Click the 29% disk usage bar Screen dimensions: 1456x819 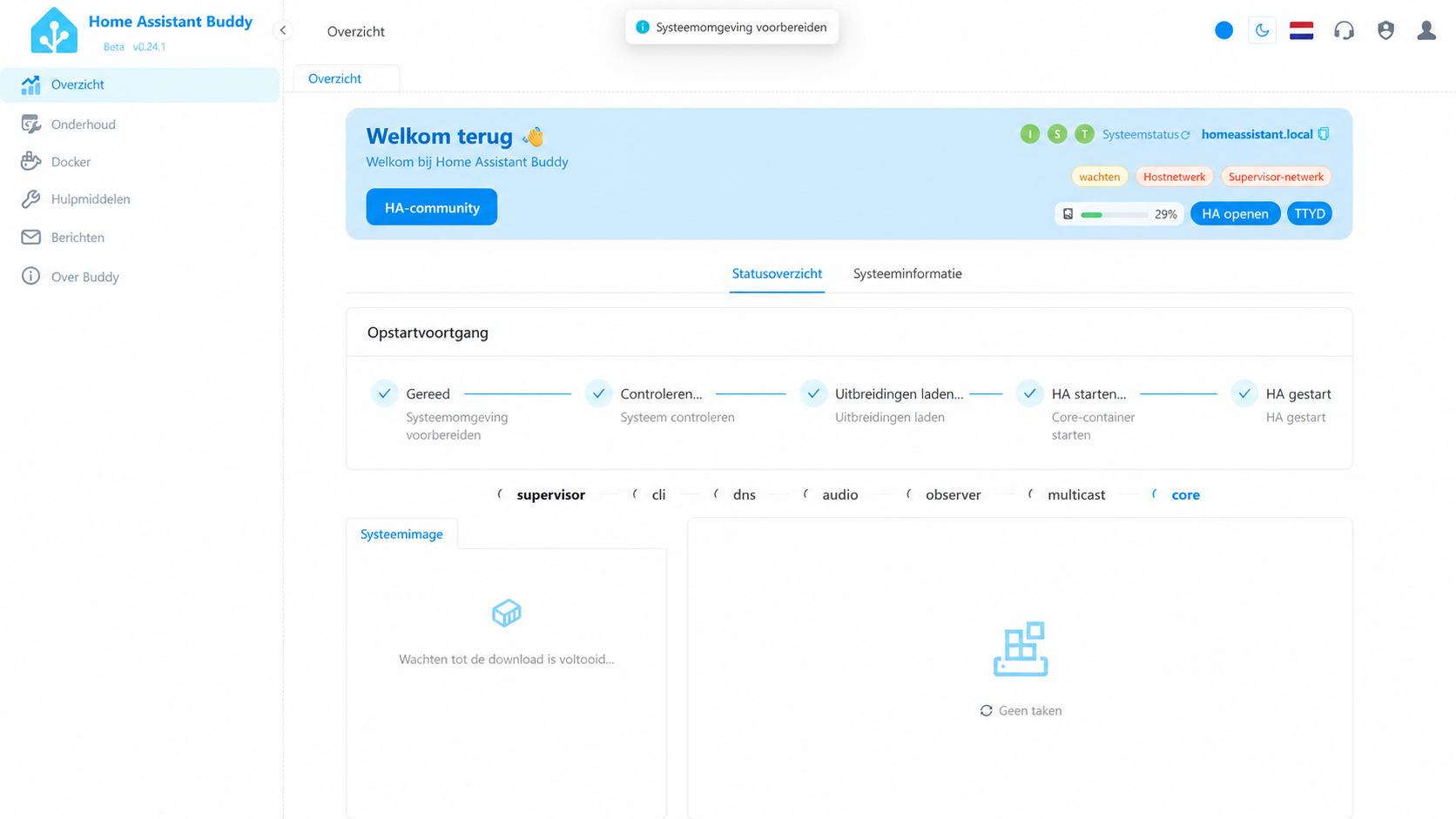click(1120, 214)
